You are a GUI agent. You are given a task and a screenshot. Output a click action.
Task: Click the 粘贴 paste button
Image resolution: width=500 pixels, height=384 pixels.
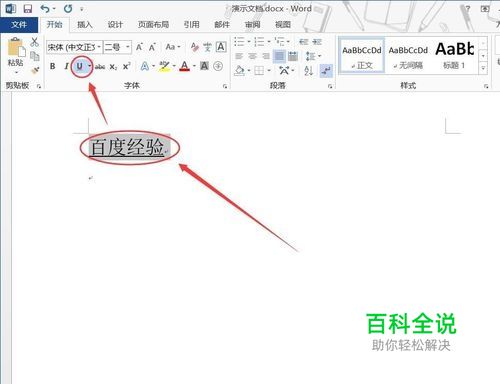tap(16, 56)
